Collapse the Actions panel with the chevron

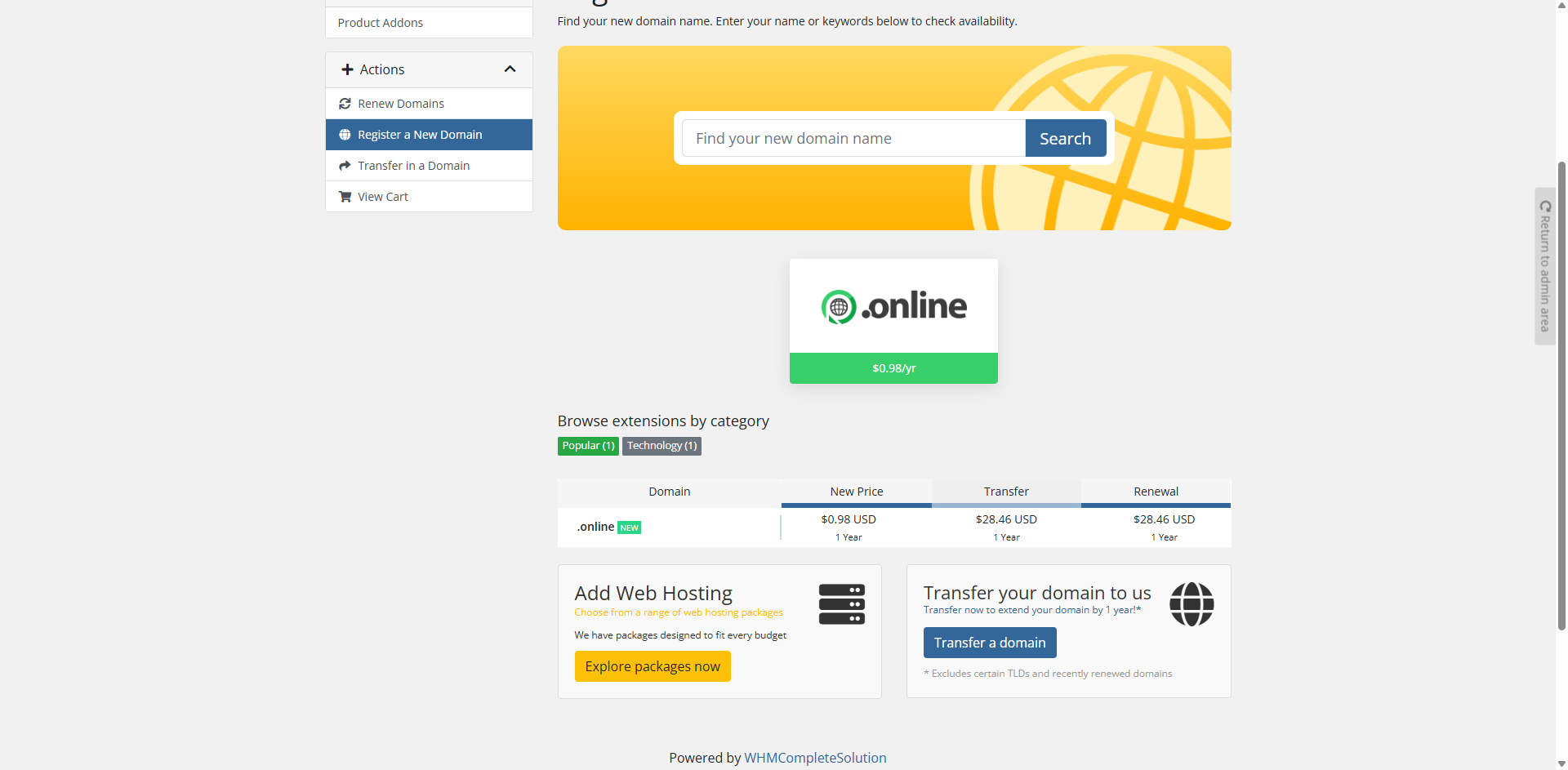point(510,69)
